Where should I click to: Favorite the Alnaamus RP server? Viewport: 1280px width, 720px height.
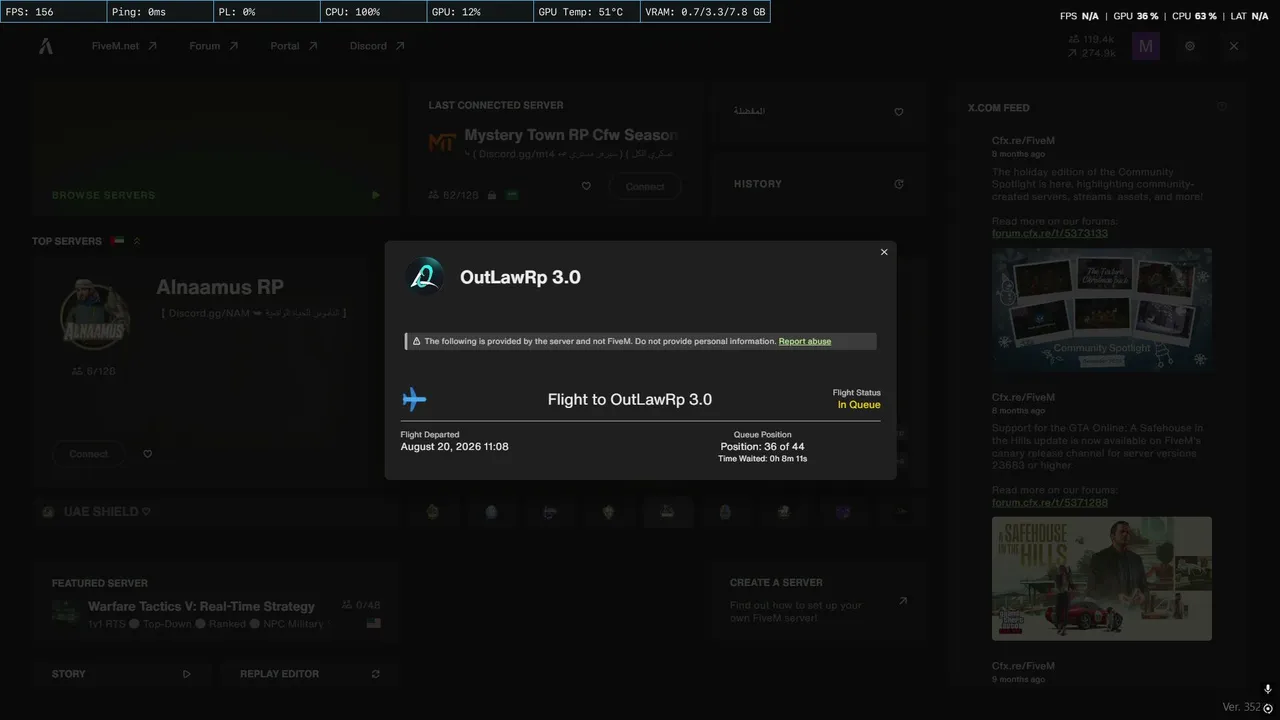148,454
